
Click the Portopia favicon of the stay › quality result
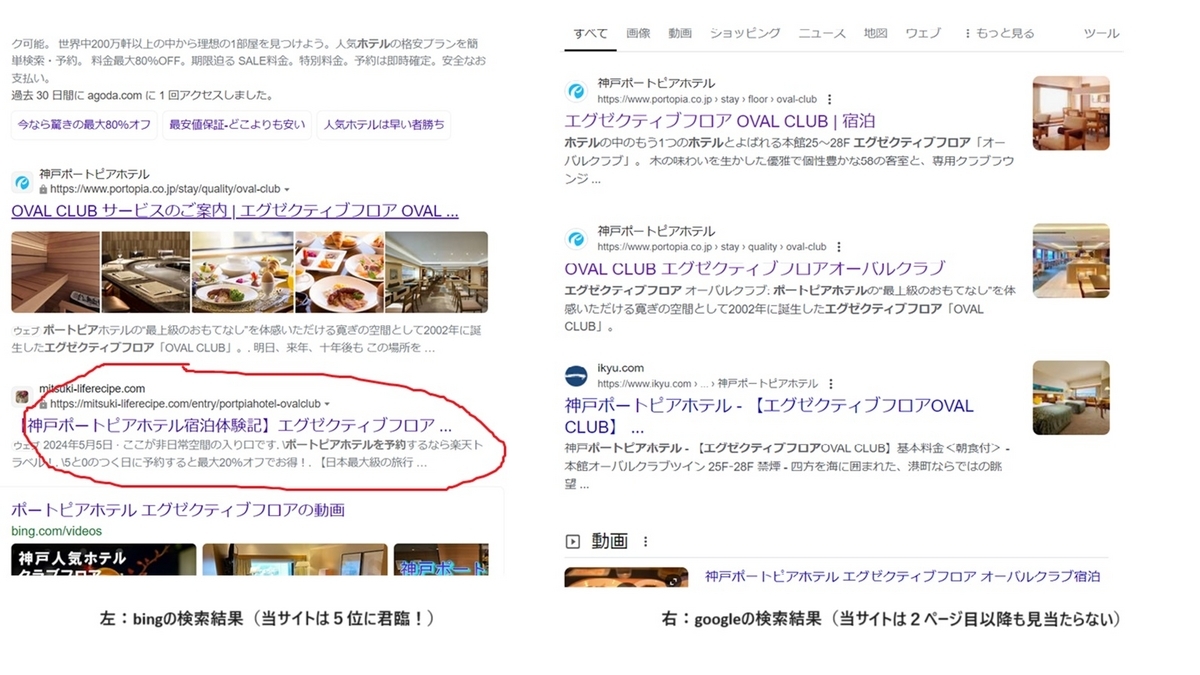pyautogui.click(x=576, y=238)
